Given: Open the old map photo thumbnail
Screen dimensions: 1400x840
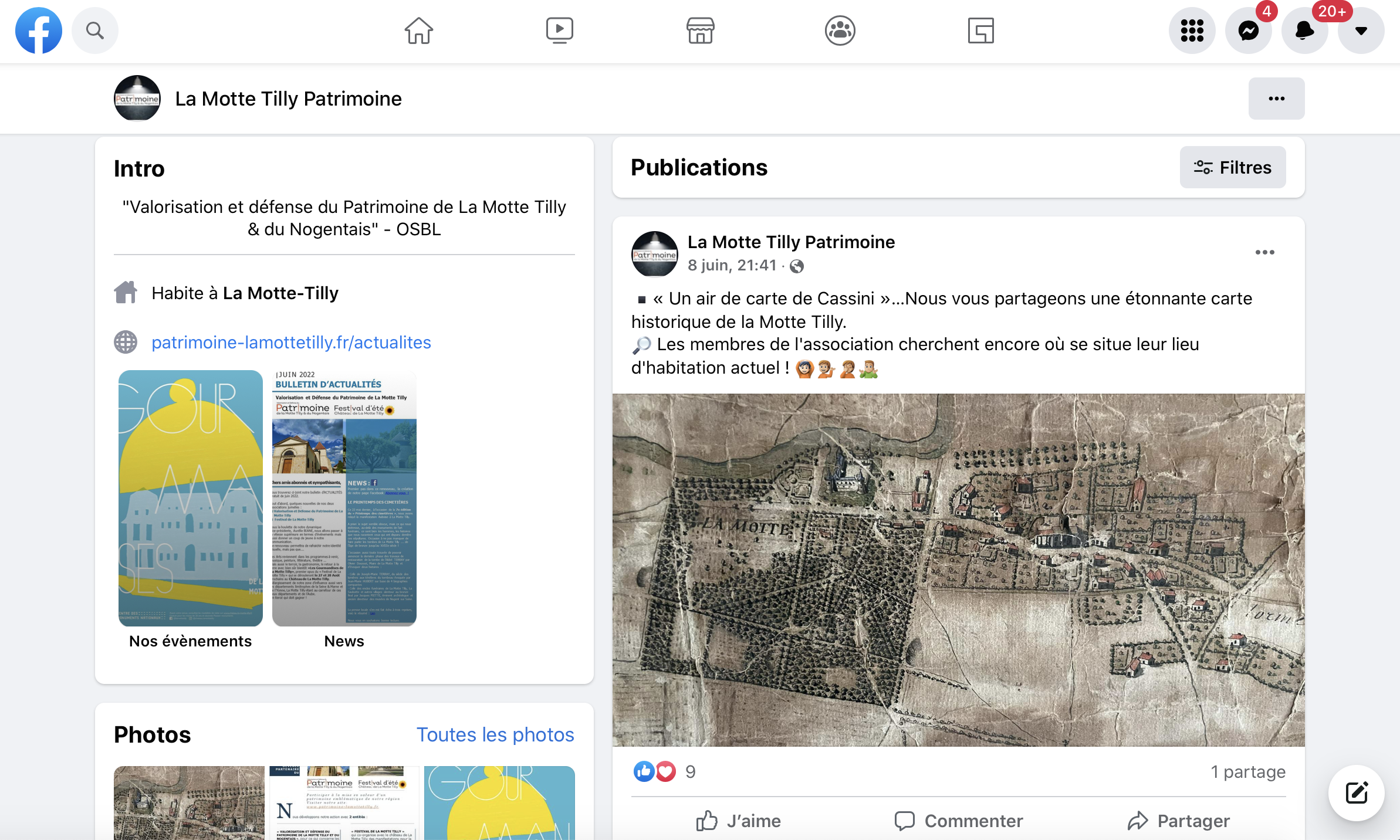Looking at the screenshot, I should (189, 802).
